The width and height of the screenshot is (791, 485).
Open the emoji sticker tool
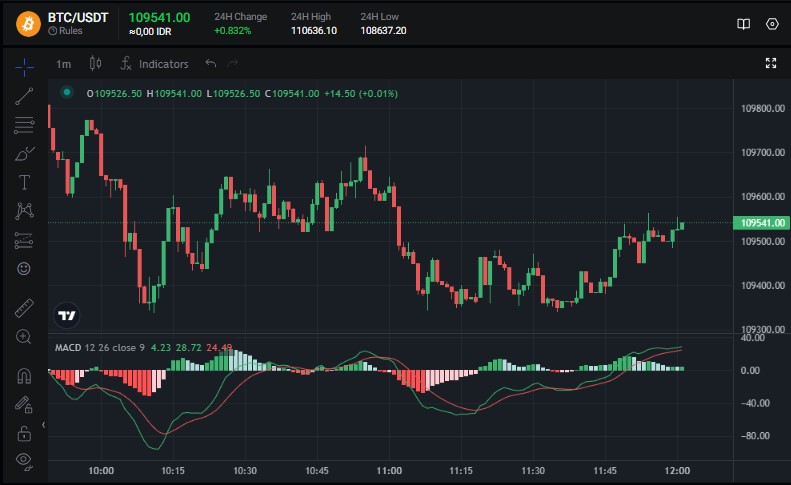pyautogui.click(x=24, y=269)
